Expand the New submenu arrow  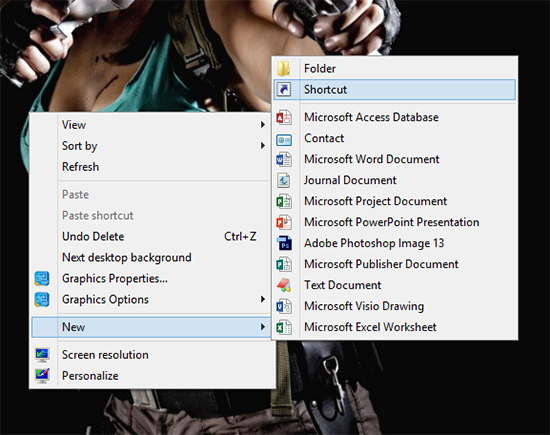point(262,327)
